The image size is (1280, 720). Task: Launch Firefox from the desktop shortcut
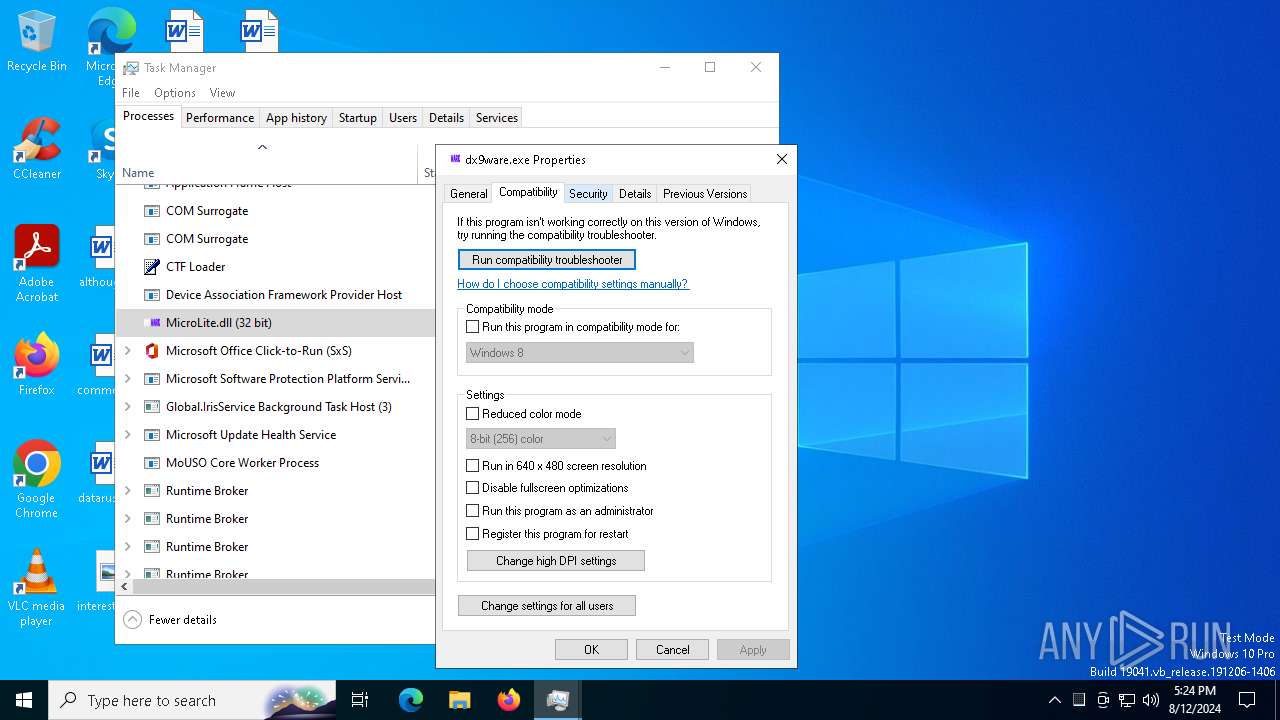[x=37, y=364]
